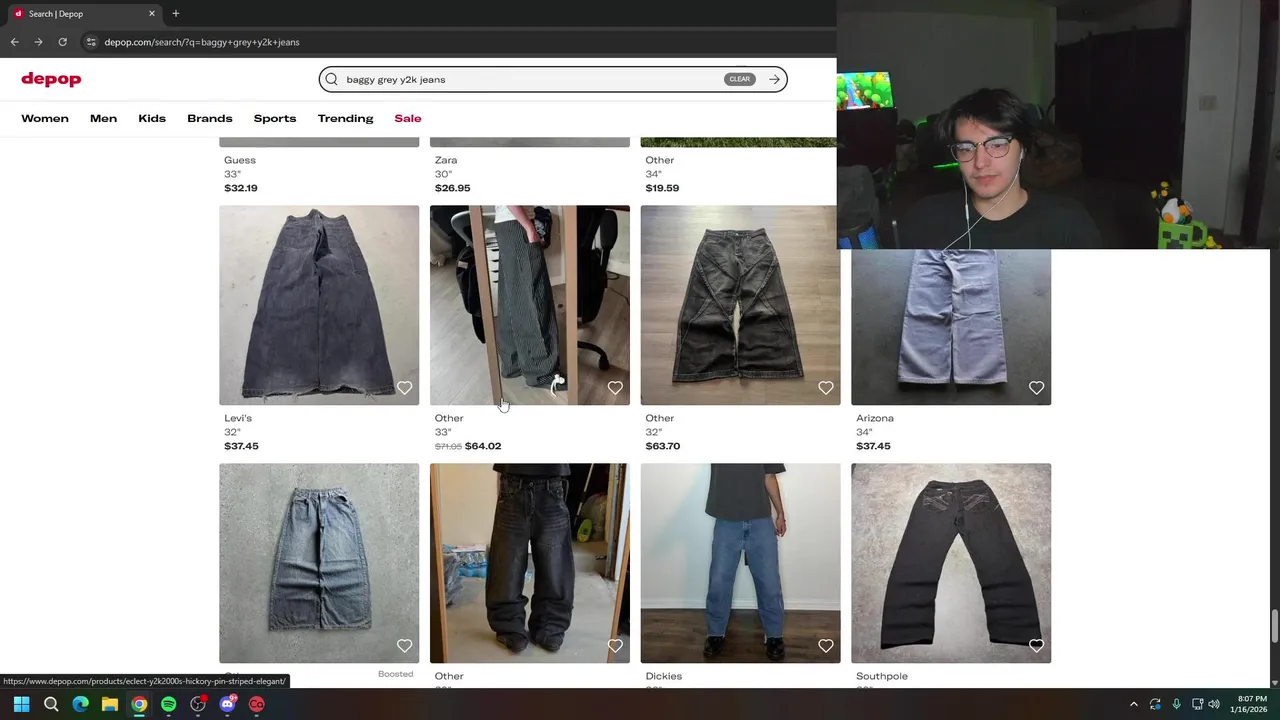This screenshot has width=1280, height=720.
Task: Open the Kids category menu
Action: (x=152, y=118)
